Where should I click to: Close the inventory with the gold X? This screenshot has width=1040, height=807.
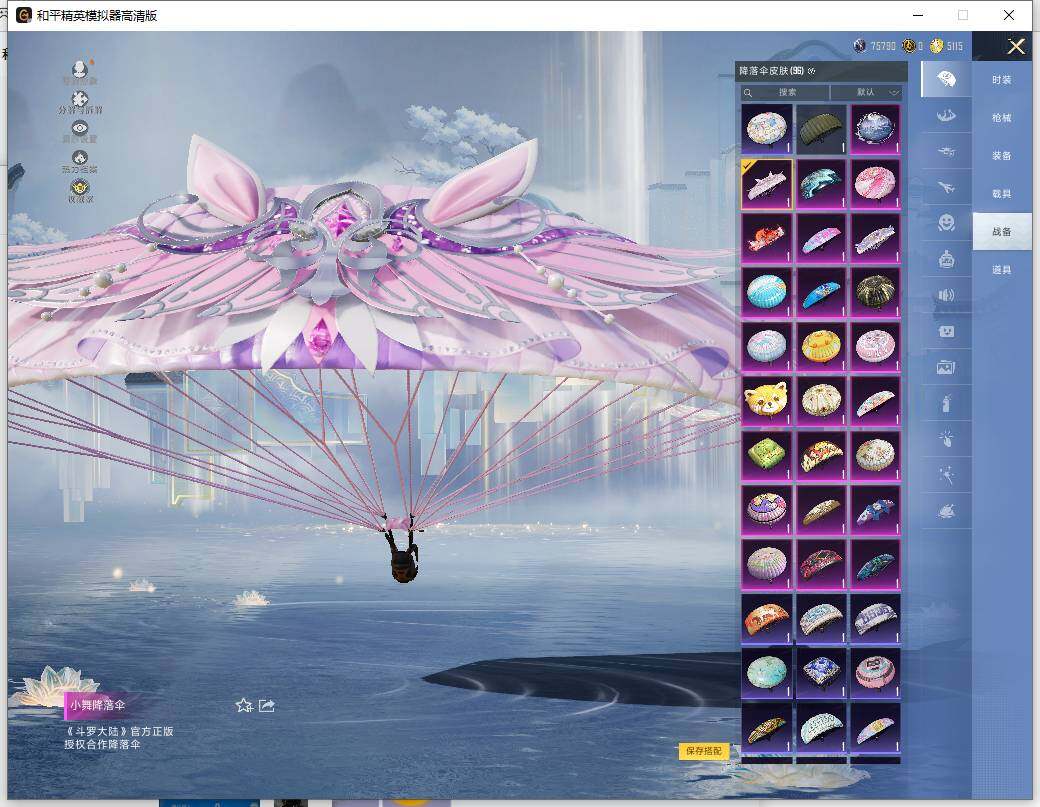click(x=1015, y=46)
